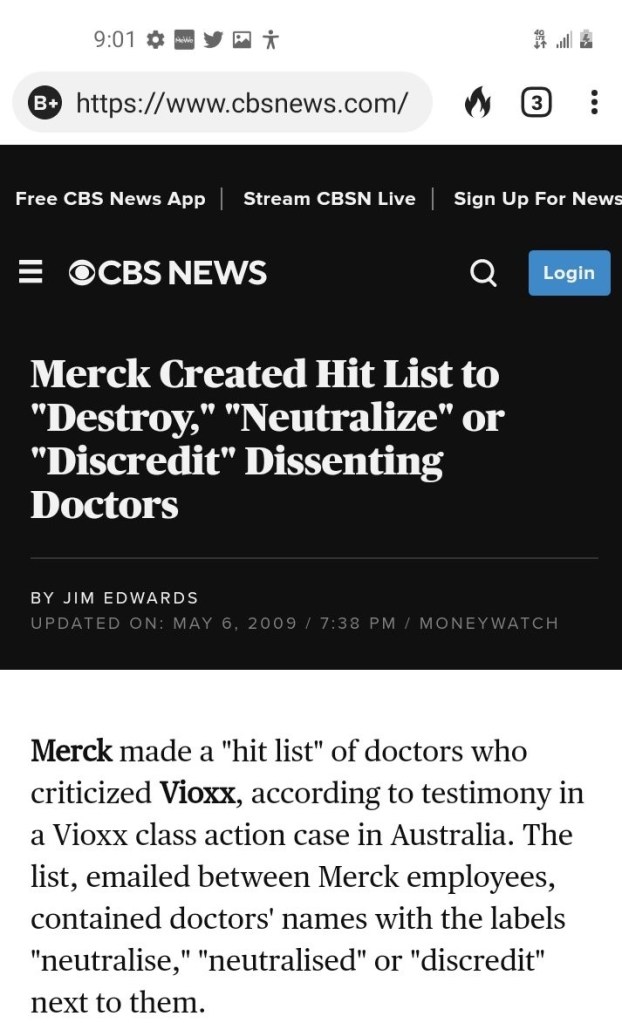
Task: Open the Free CBS News App link
Action: tap(110, 198)
